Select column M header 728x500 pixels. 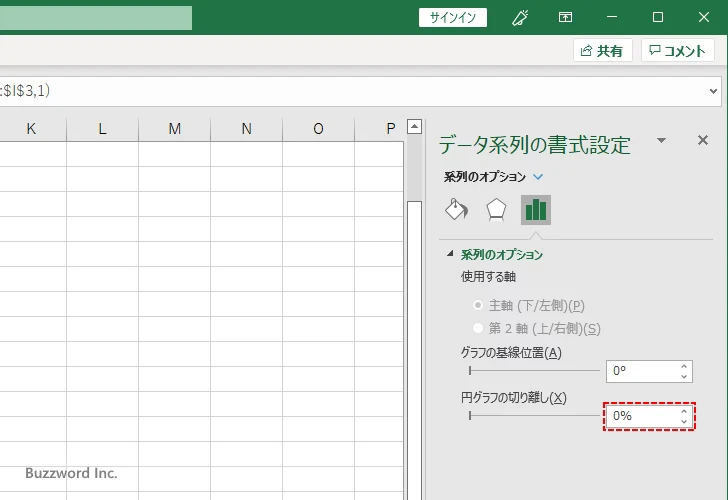tap(175, 129)
